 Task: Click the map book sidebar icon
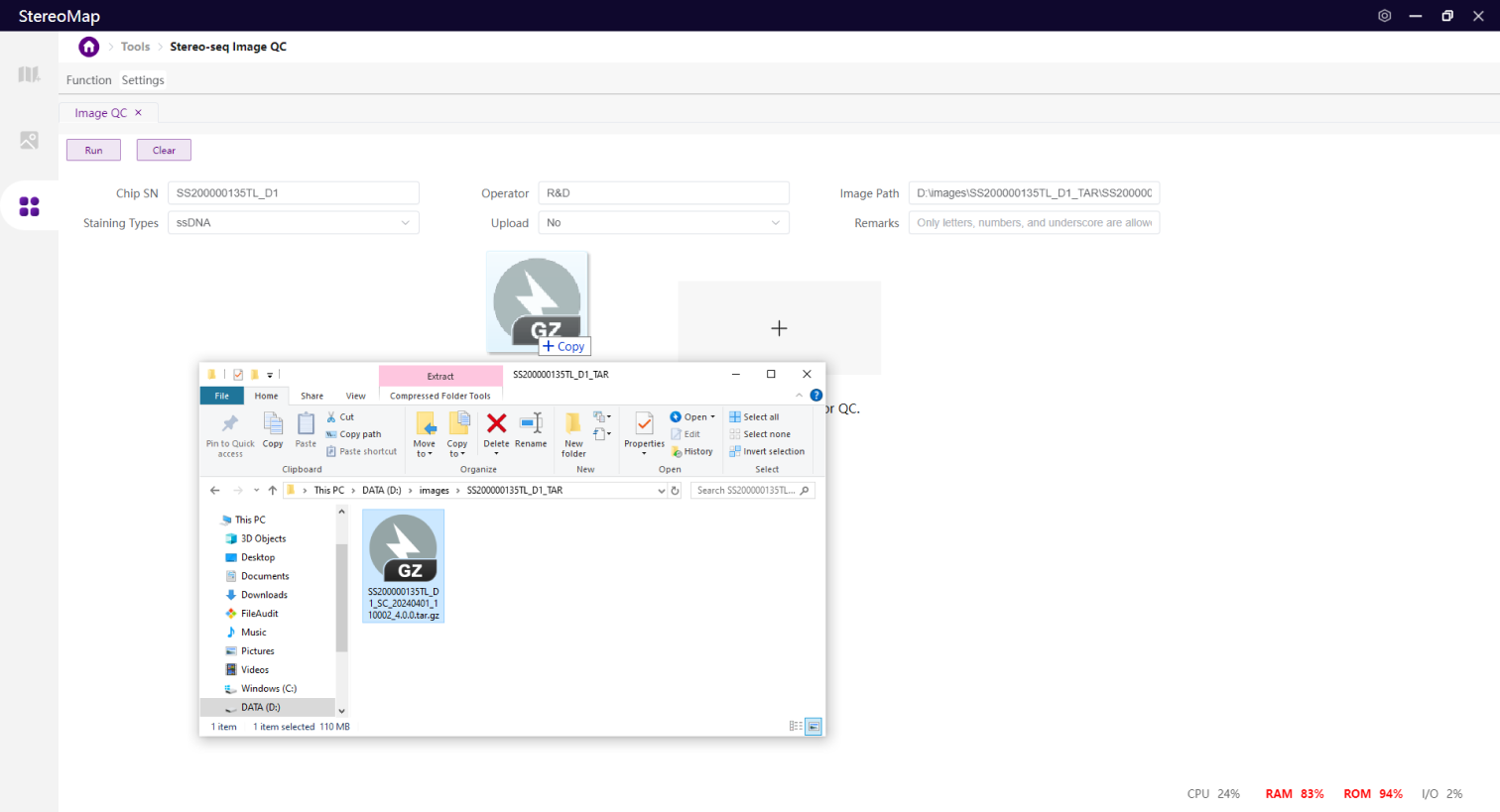tap(29, 74)
